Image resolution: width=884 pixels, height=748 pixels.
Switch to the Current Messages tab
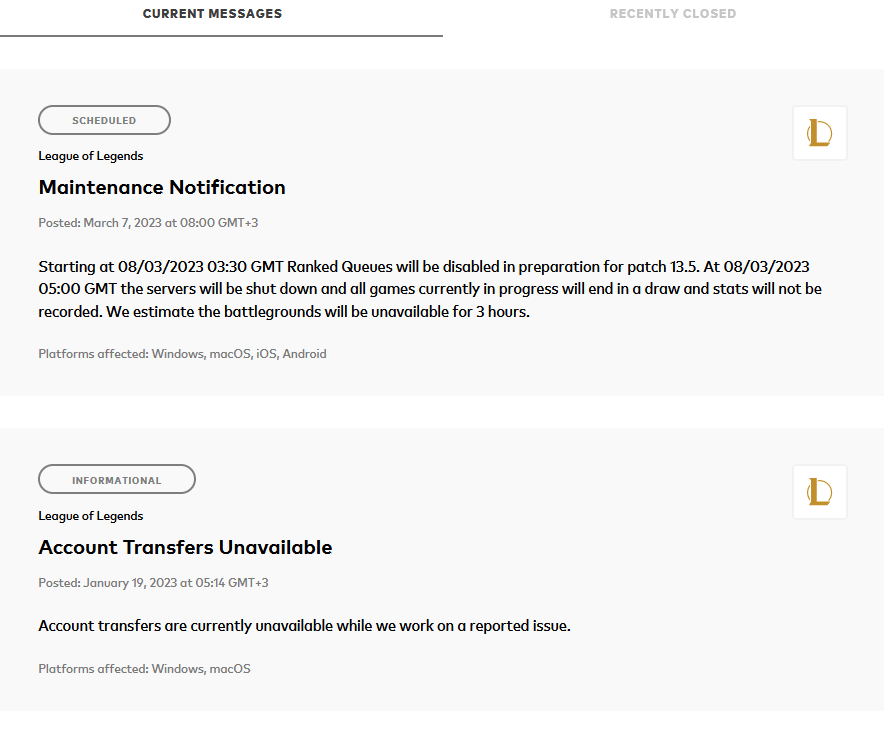click(213, 14)
